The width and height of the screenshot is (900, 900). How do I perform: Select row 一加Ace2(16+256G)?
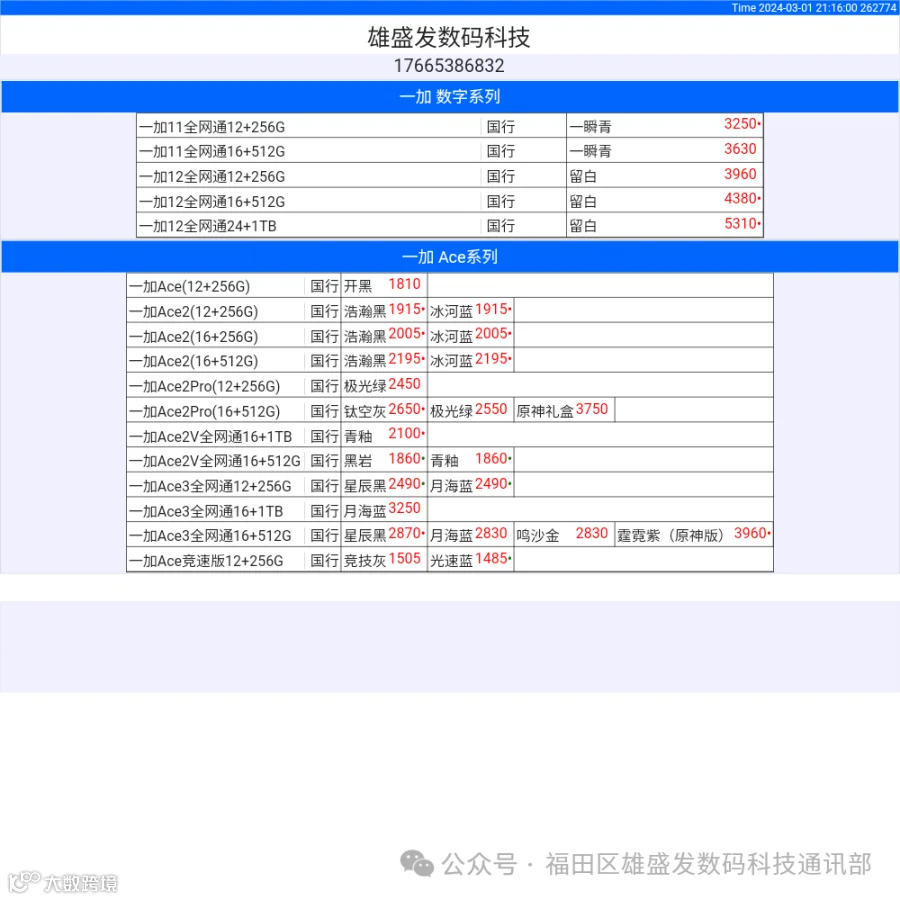click(449, 336)
